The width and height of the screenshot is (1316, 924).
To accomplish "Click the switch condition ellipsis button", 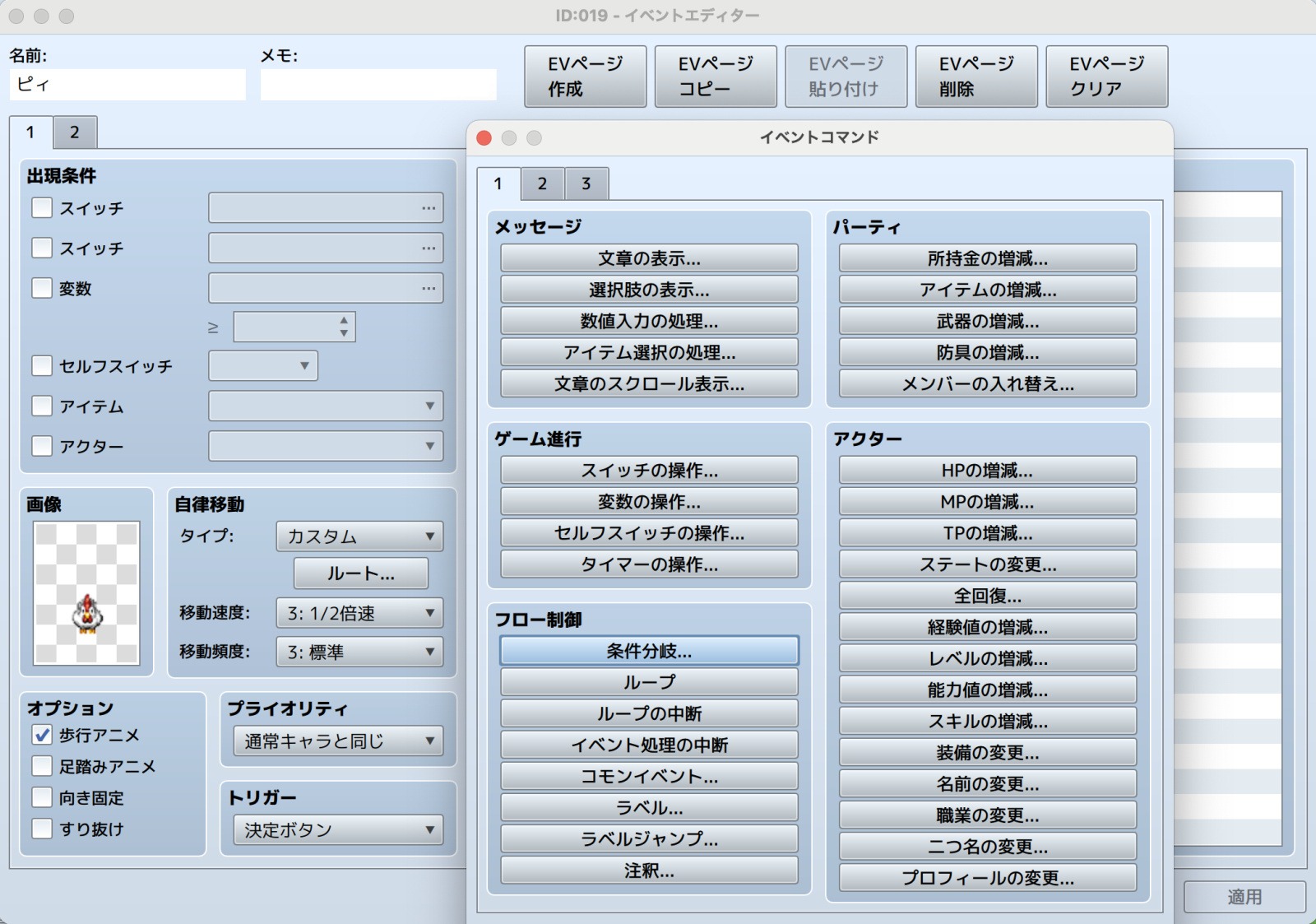I will [429, 208].
